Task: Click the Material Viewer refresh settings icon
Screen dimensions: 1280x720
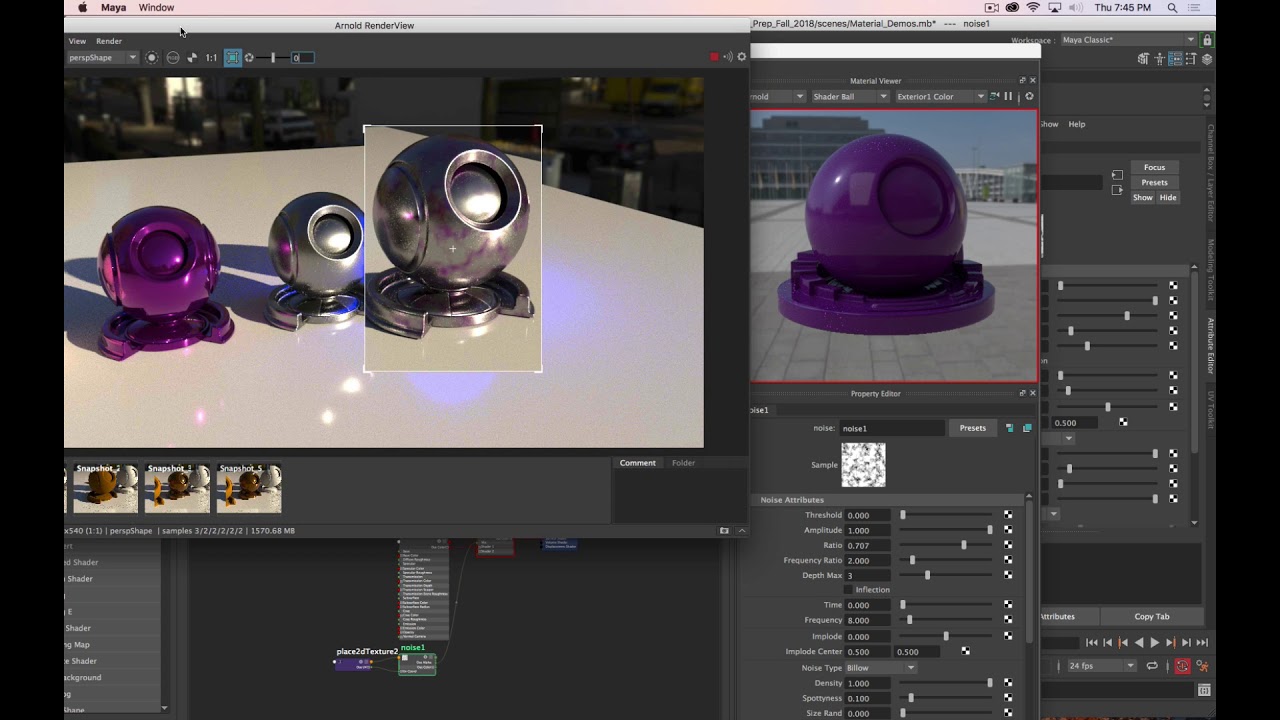Action: [1029, 96]
